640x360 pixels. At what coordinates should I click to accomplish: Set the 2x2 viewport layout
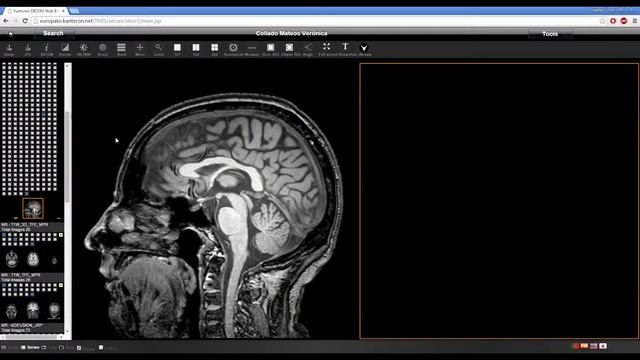click(214, 49)
